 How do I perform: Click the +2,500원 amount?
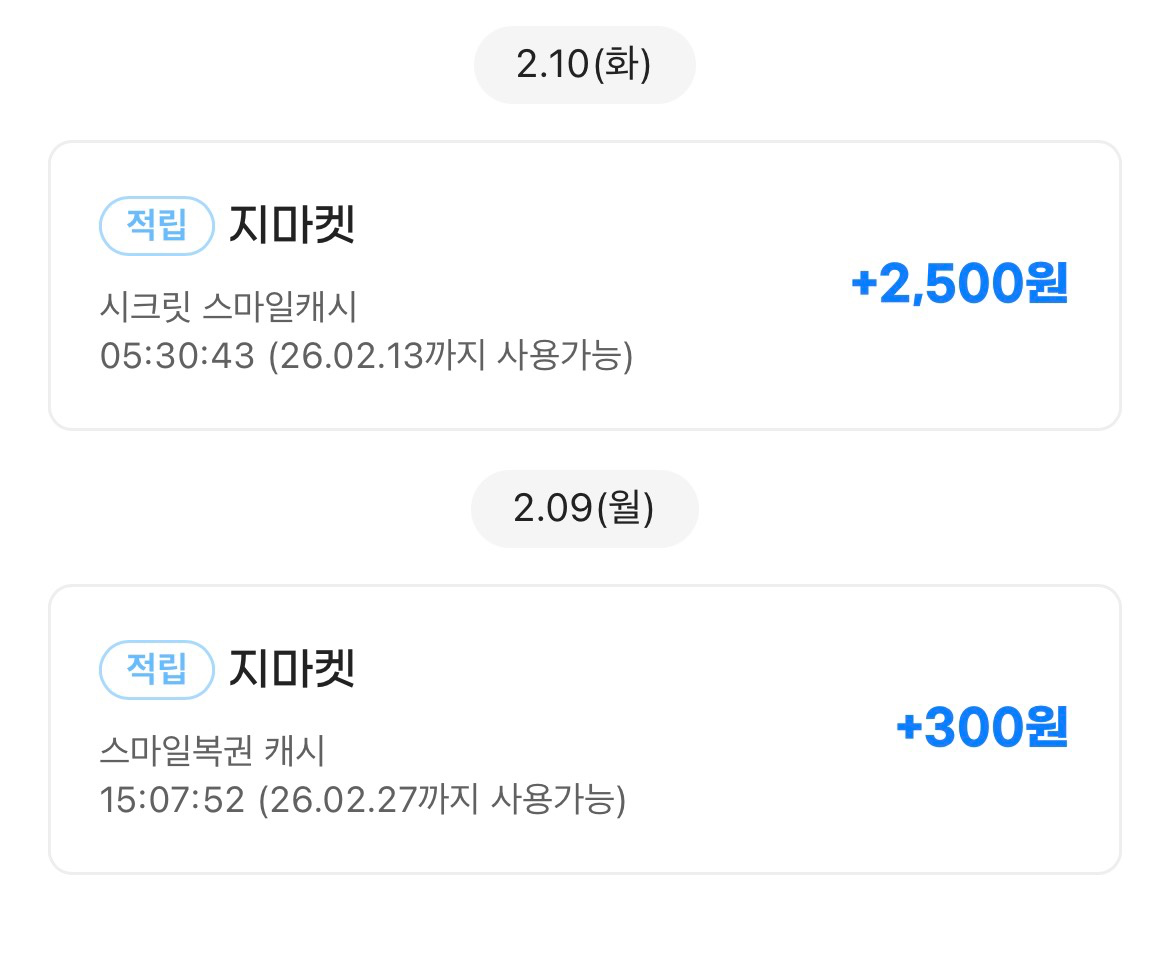(x=959, y=286)
